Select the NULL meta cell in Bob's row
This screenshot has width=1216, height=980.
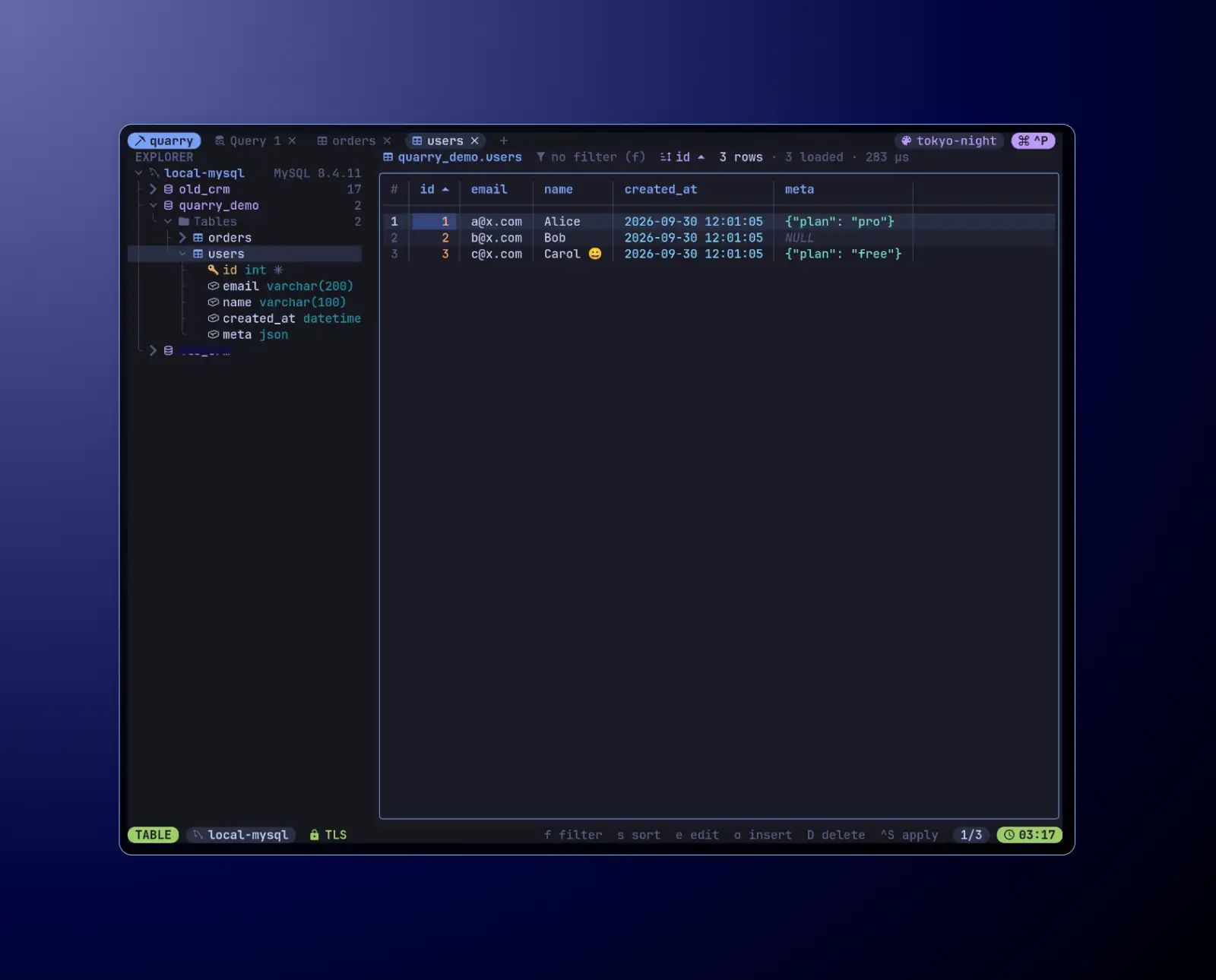[799, 238]
